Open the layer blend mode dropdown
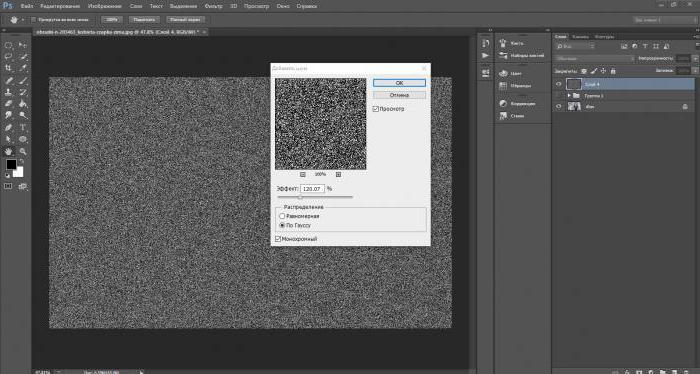The height and width of the screenshot is (374, 700). (594, 58)
